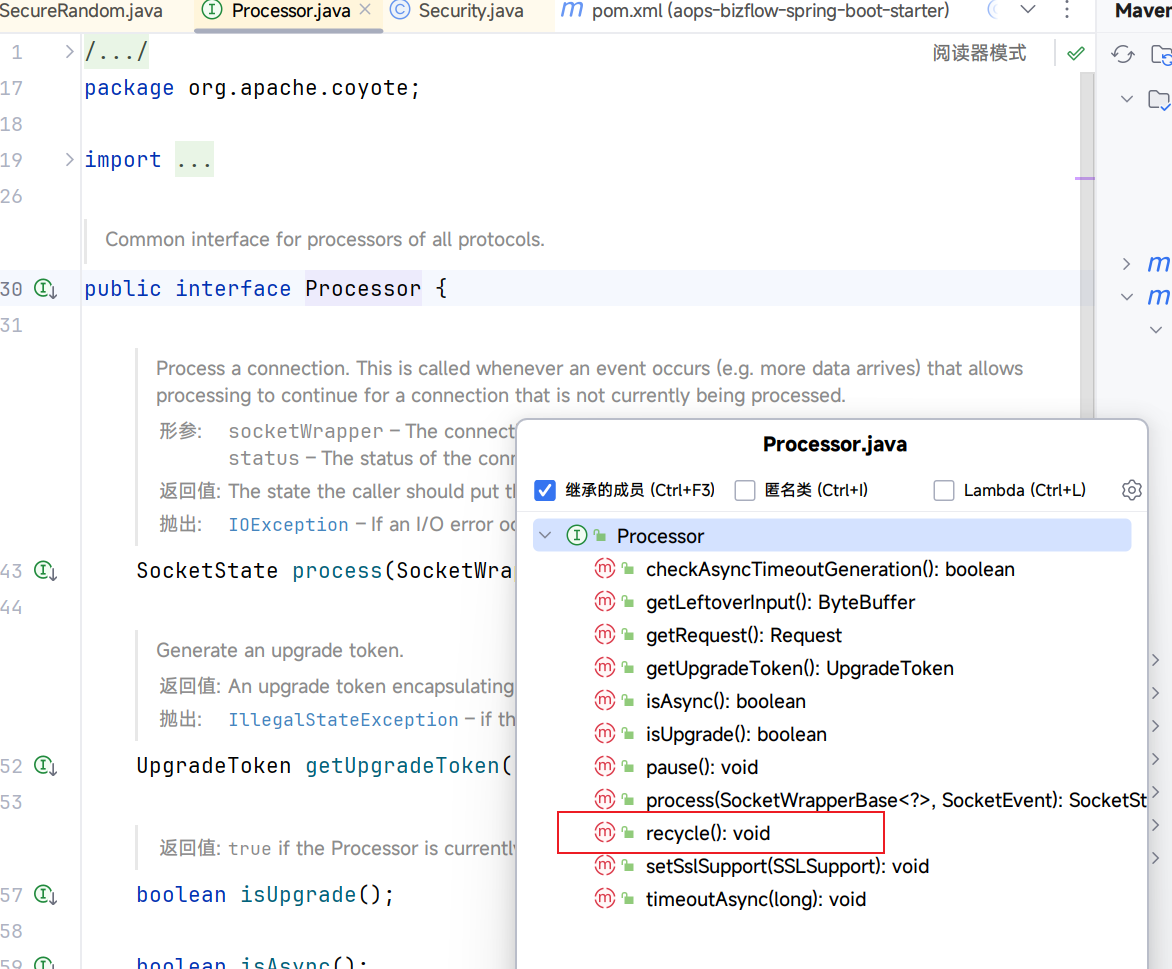The image size is (1172, 969).
Task: Click Maven reload projects icon
Action: tap(1123, 54)
